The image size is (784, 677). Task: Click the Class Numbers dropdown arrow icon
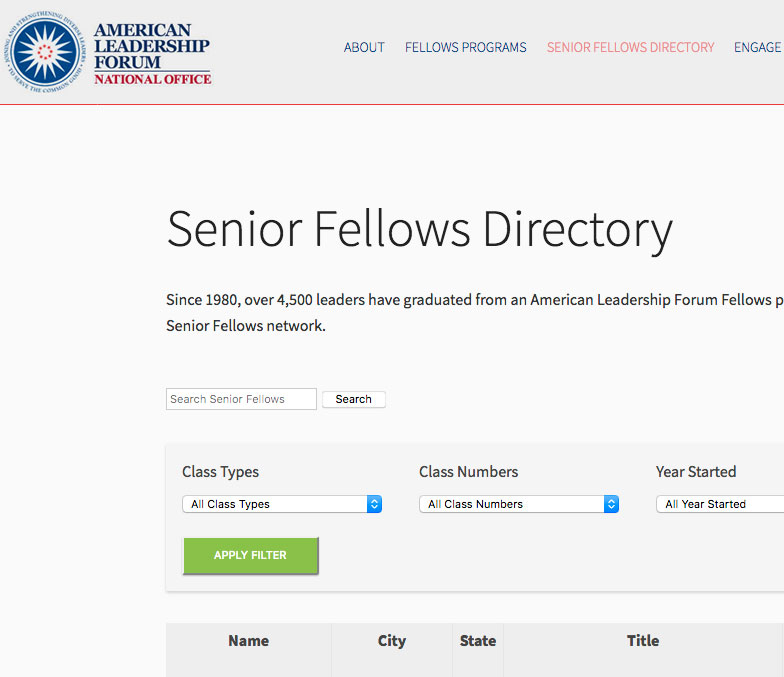611,504
